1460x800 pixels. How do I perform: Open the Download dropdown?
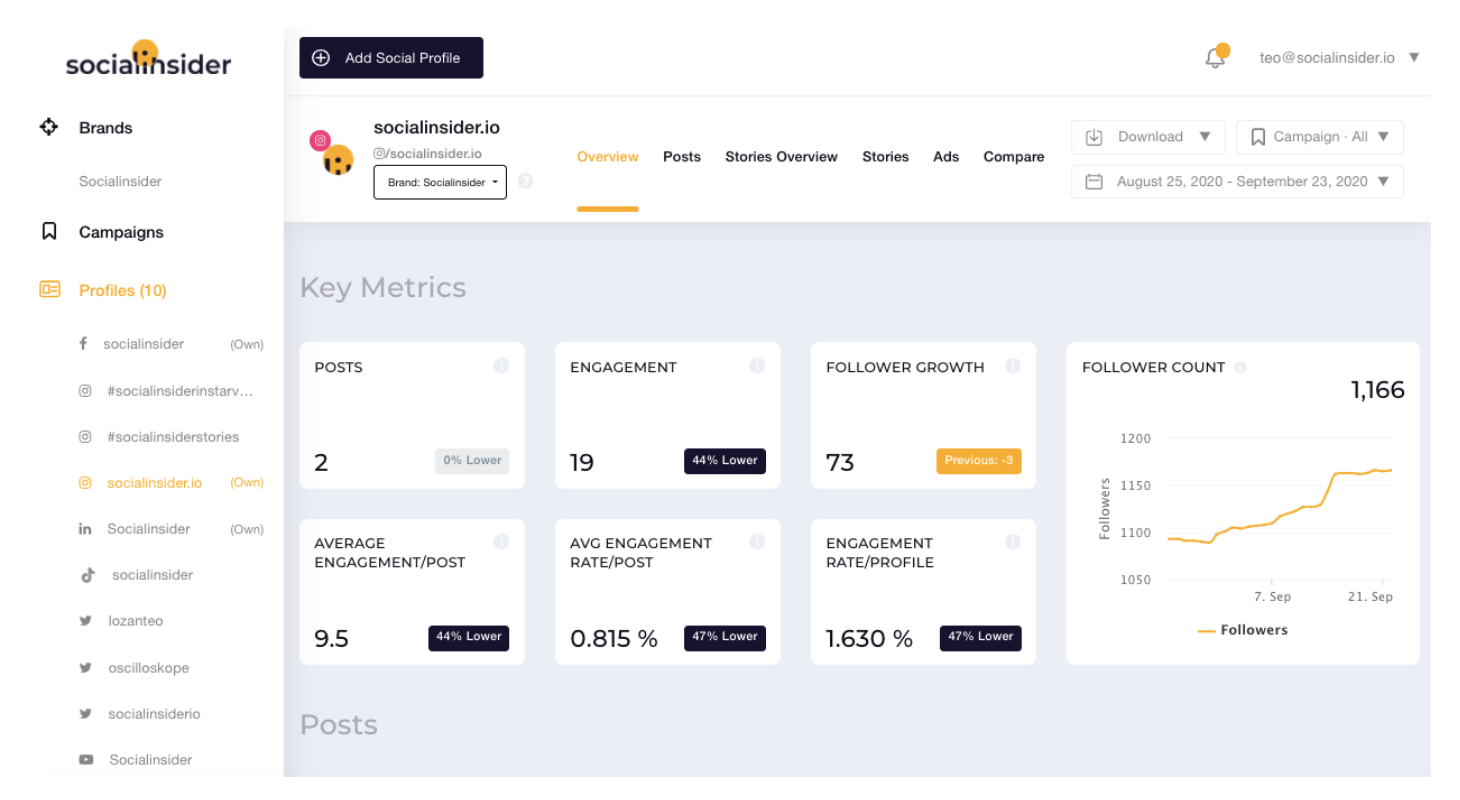pyautogui.click(x=1148, y=137)
